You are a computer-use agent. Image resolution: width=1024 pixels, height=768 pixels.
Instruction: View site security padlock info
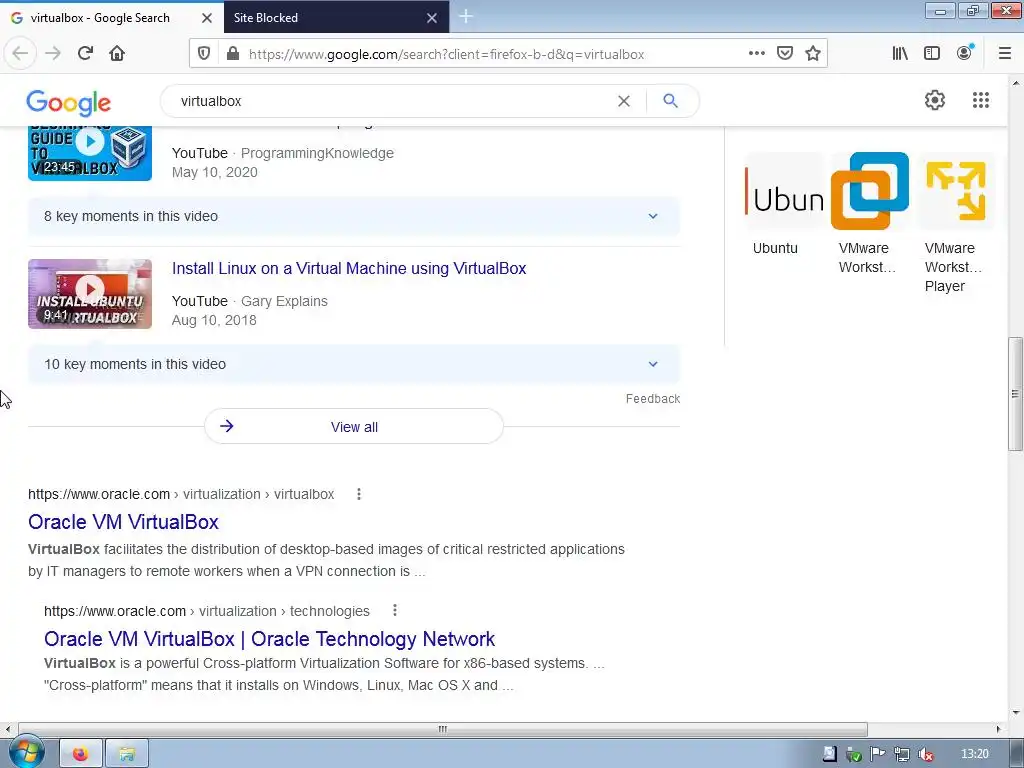click(x=232, y=54)
